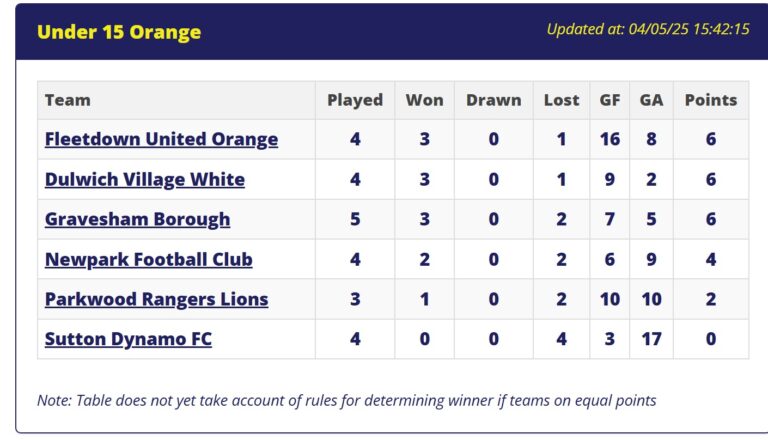The height and width of the screenshot is (440, 768).
Task: Click the Updated at timestamp text
Action: tap(648, 29)
